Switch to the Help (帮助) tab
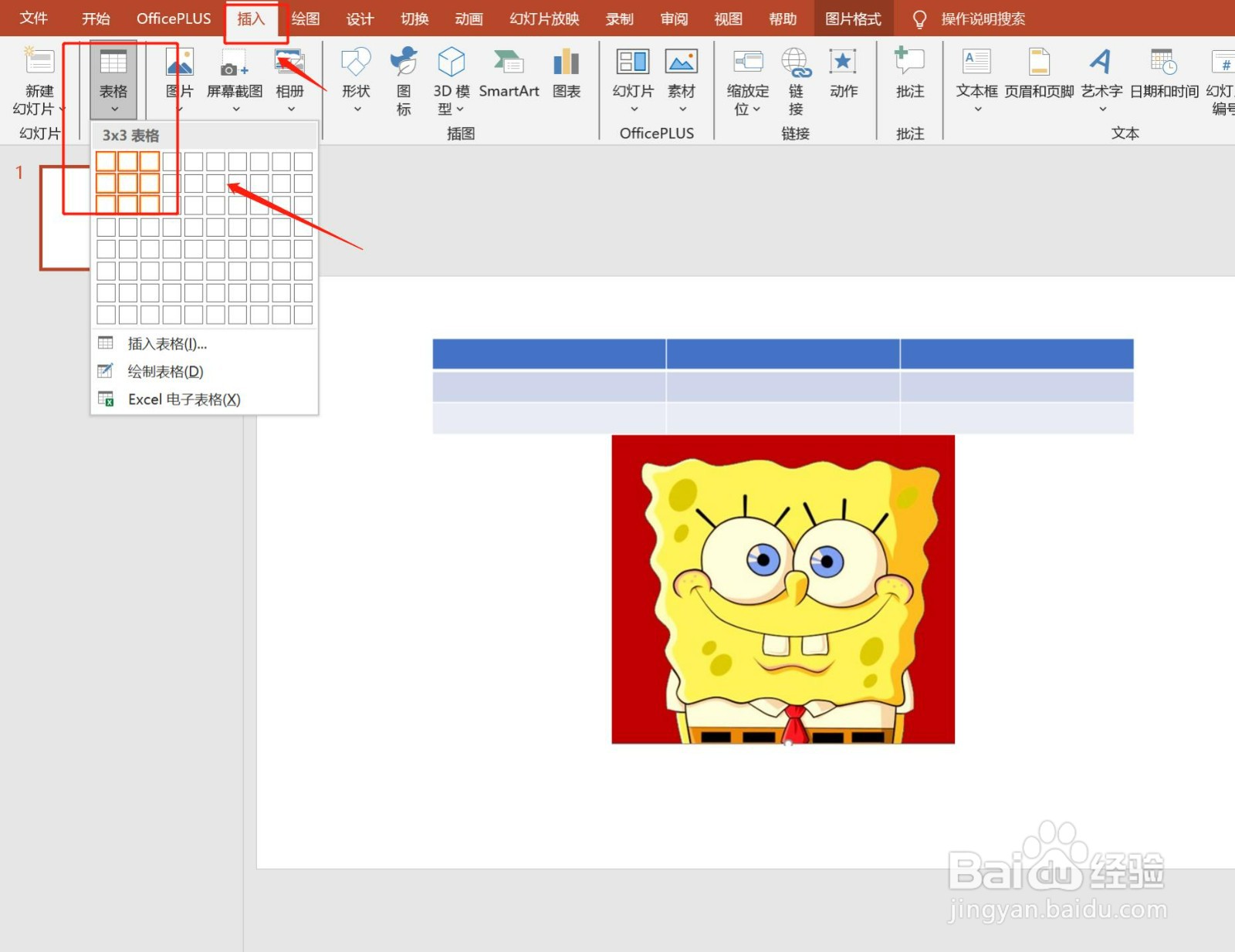 pyautogui.click(x=783, y=19)
